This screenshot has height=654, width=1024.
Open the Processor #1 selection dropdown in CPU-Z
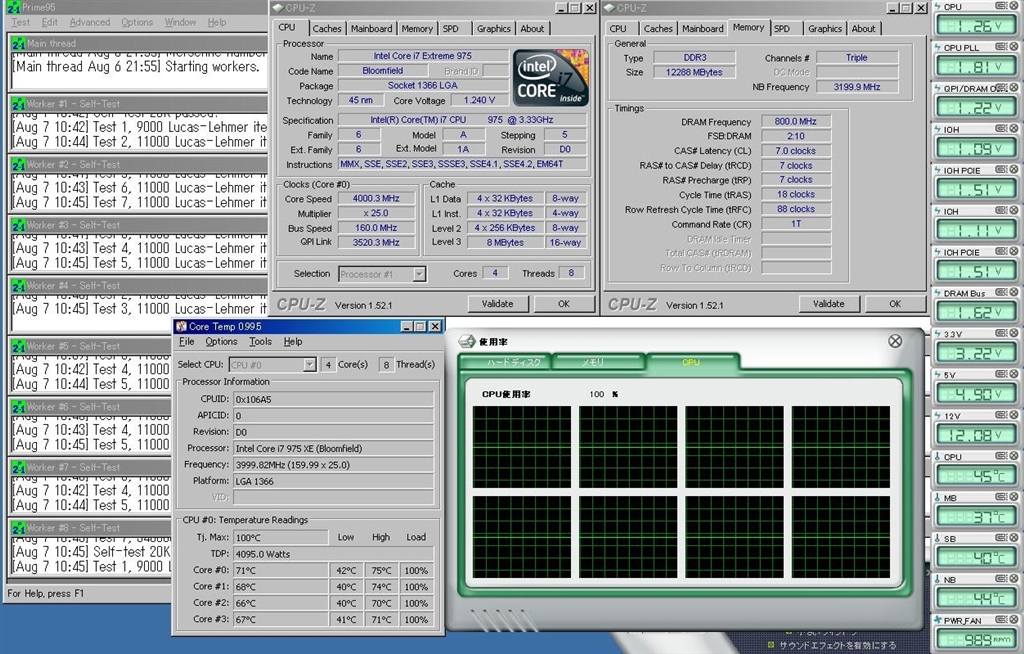419,274
